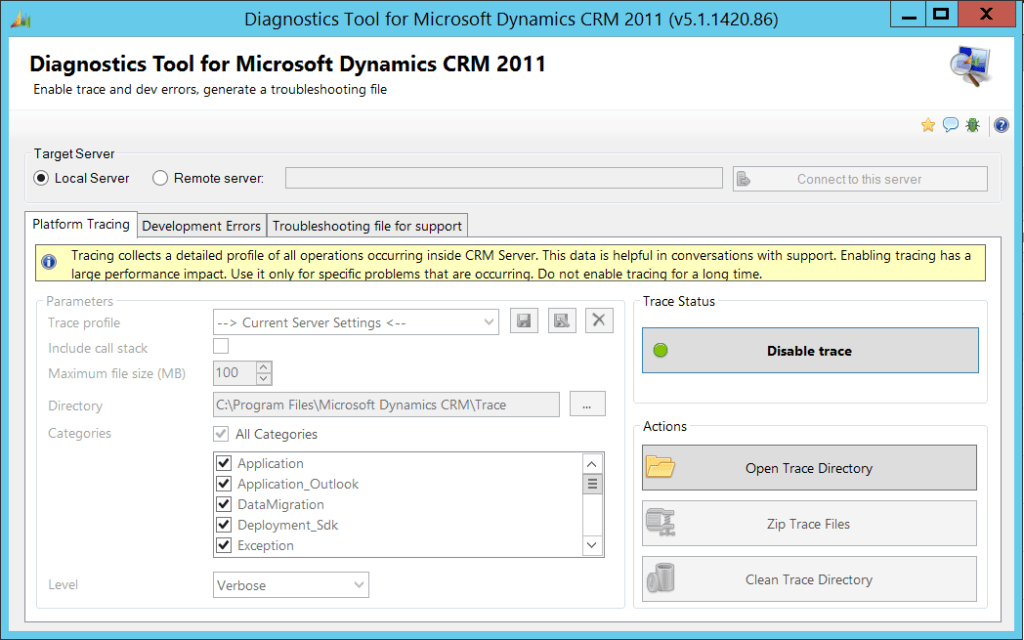Screen dimensions: 1024x640
Task: Open the blue help question icon
Action: [x=1001, y=125]
